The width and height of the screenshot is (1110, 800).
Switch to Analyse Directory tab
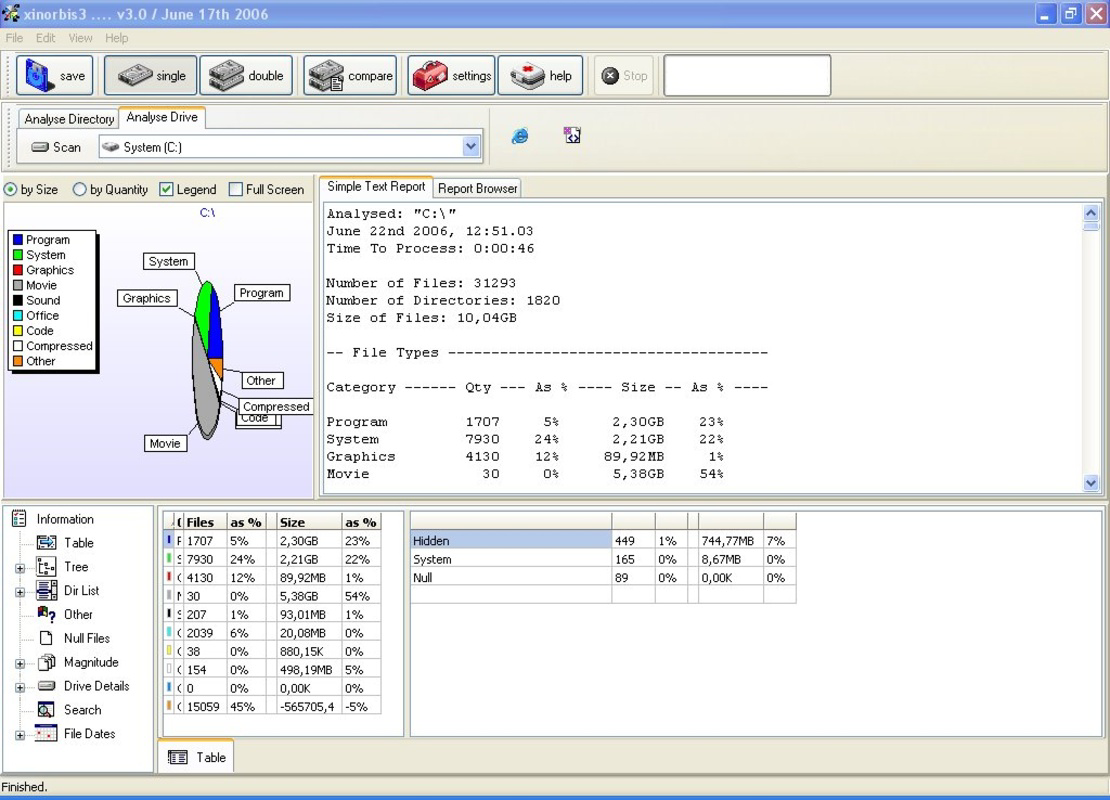(x=69, y=119)
